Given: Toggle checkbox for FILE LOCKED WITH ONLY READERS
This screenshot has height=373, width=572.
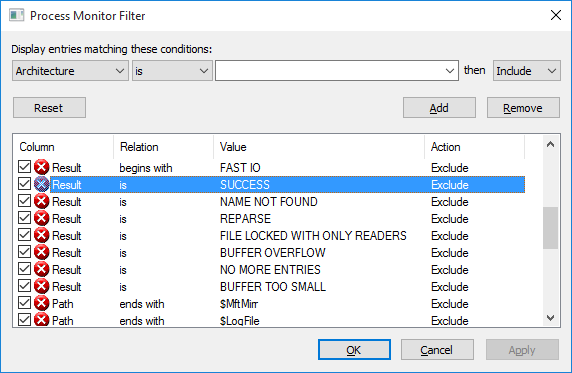Looking at the screenshot, I should click(x=24, y=235).
